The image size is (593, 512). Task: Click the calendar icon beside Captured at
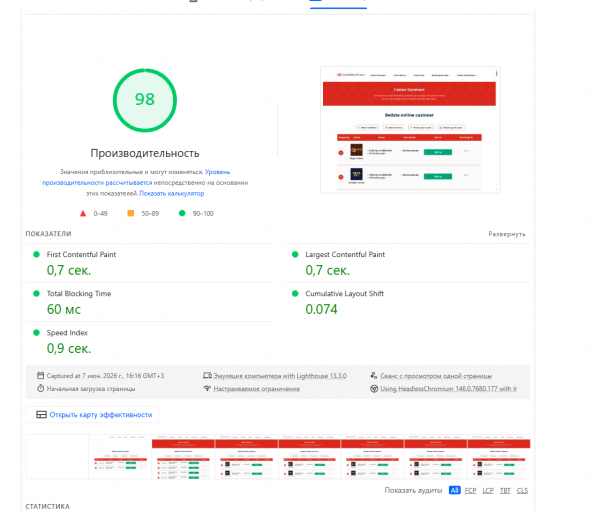coord(40,375)
